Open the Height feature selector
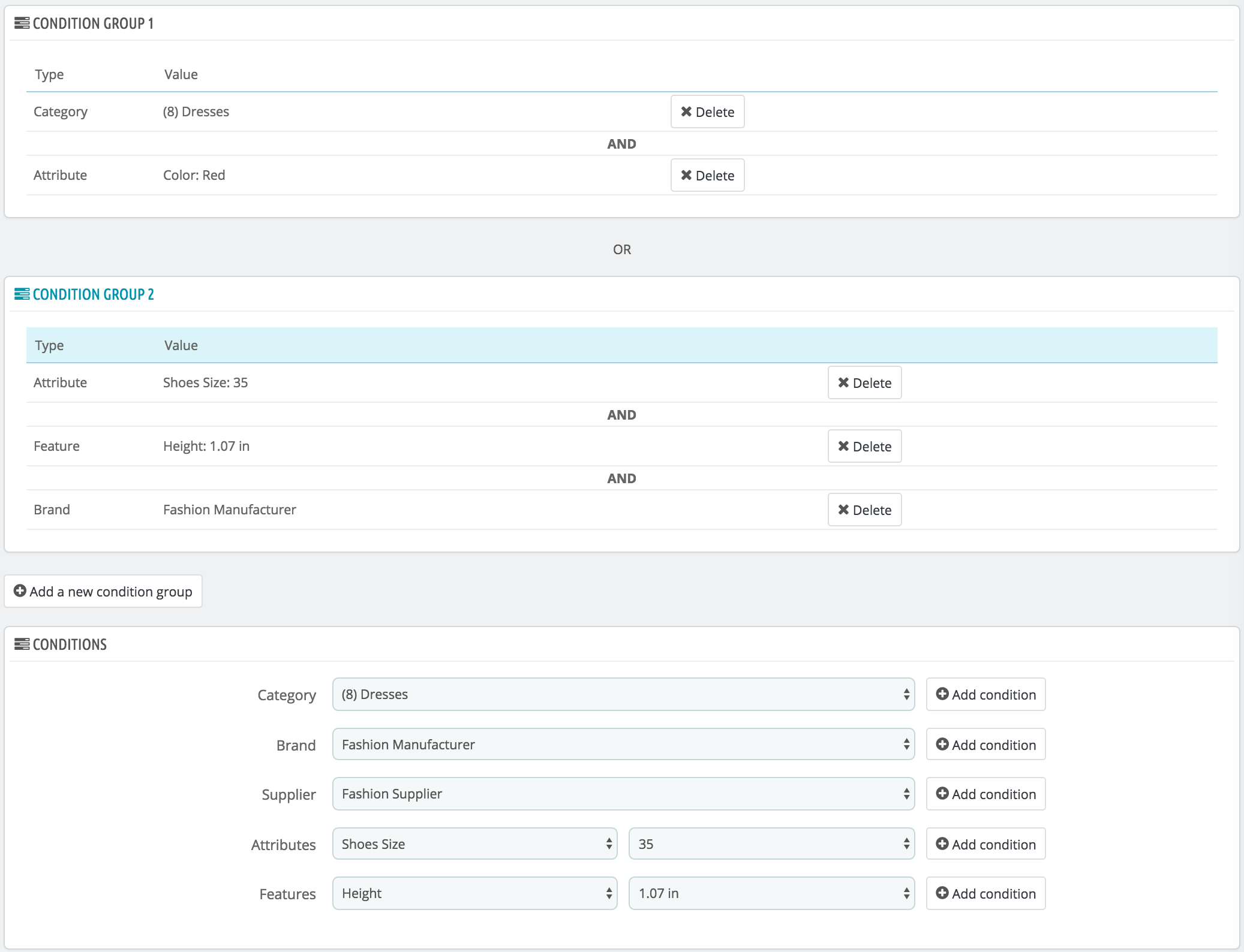This screenshot has width=1244, height=952. coord(474,894)
